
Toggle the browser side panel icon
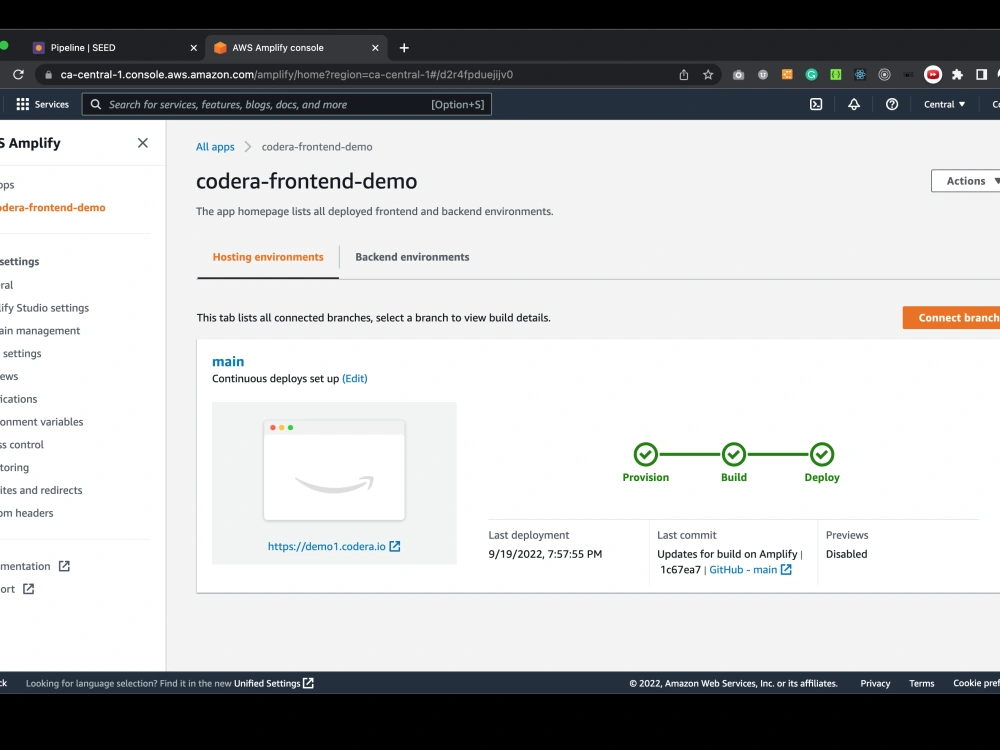click(982, 75)
